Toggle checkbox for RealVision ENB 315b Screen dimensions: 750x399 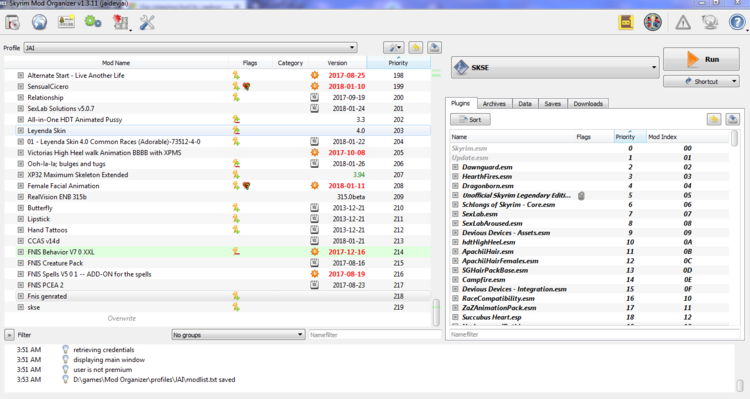(21, 197)
